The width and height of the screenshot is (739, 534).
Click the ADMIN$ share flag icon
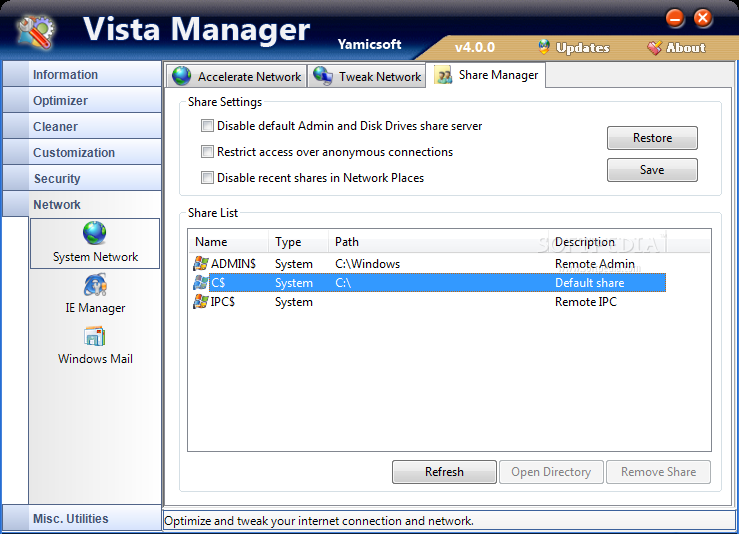pos(201,263)
